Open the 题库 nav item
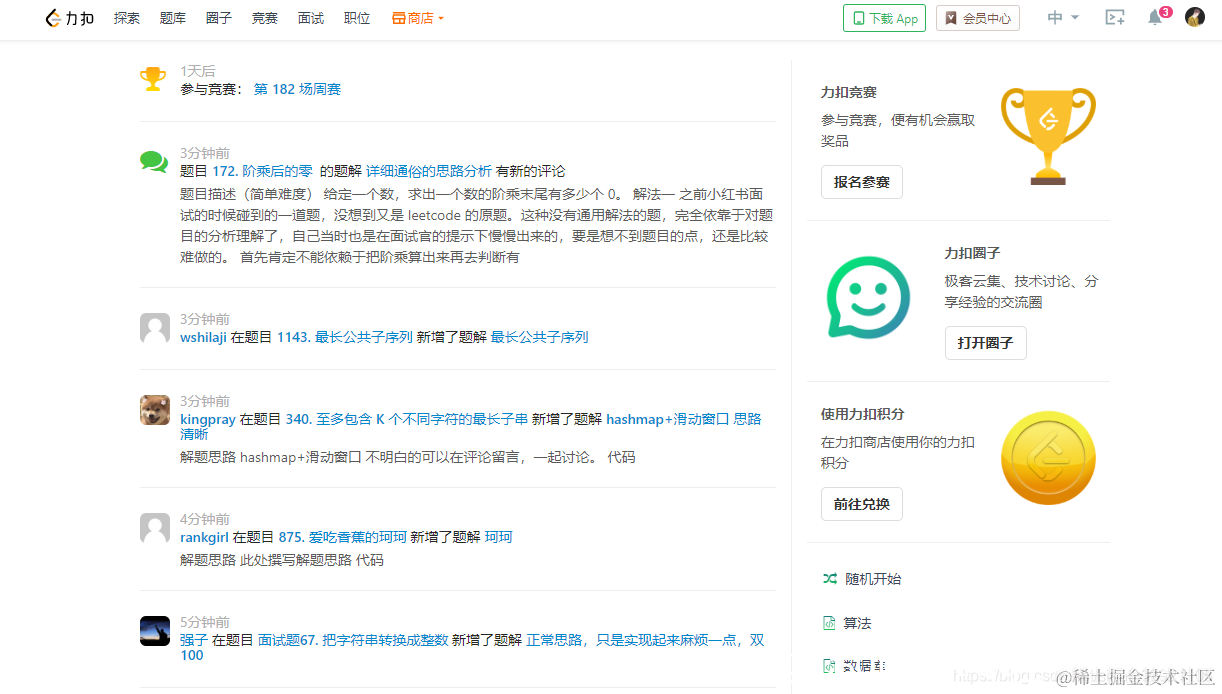Image resolution: width=1222 pixels, height=694 pixels. 173,18
